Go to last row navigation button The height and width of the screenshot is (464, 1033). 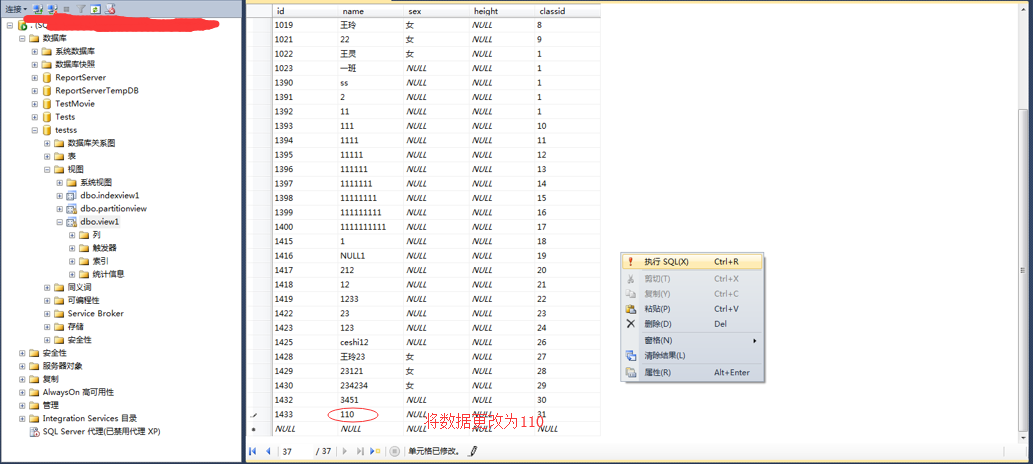point(360,451)
